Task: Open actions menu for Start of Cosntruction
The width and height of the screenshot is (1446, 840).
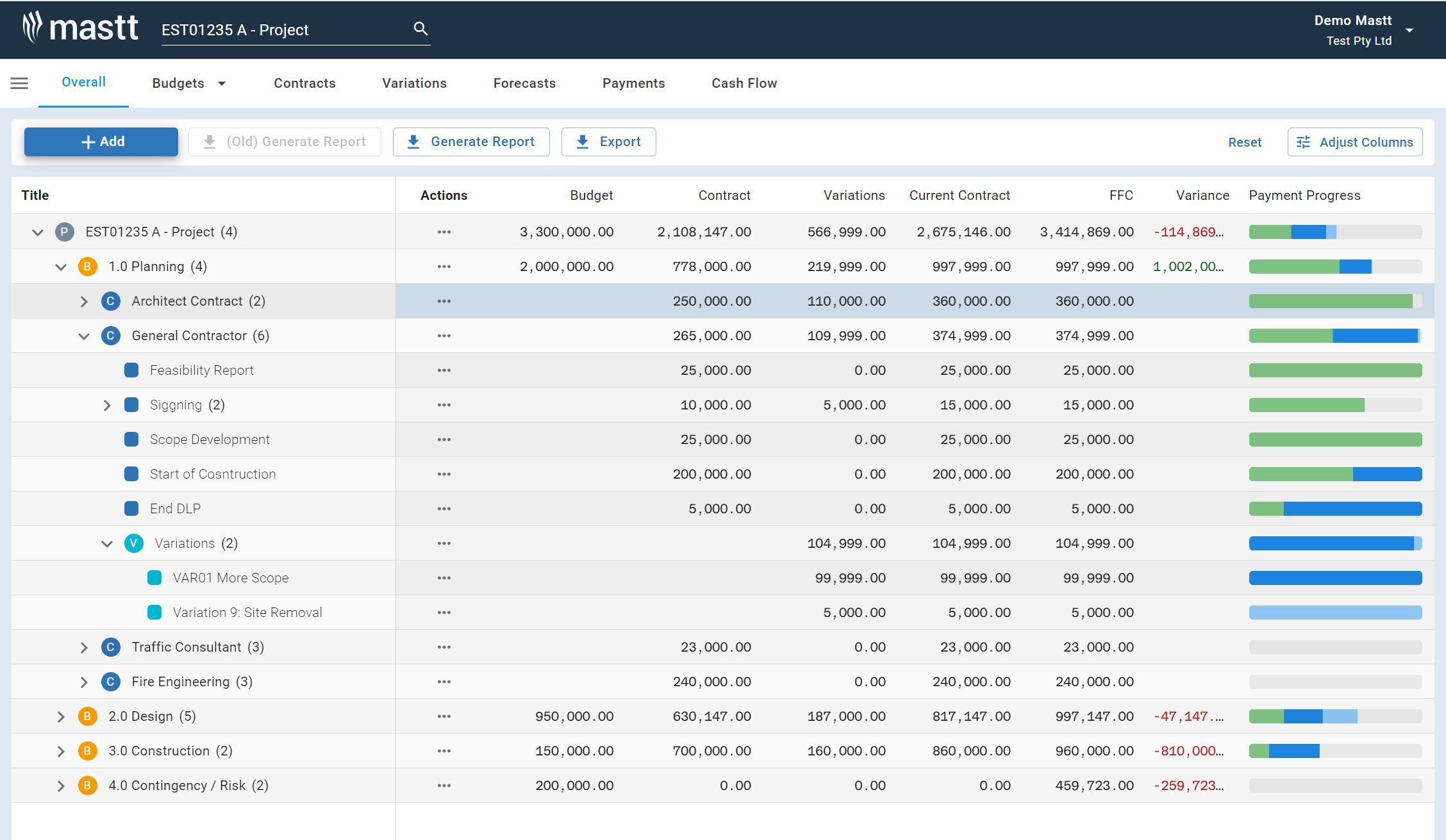Action: tap(444, 474)
